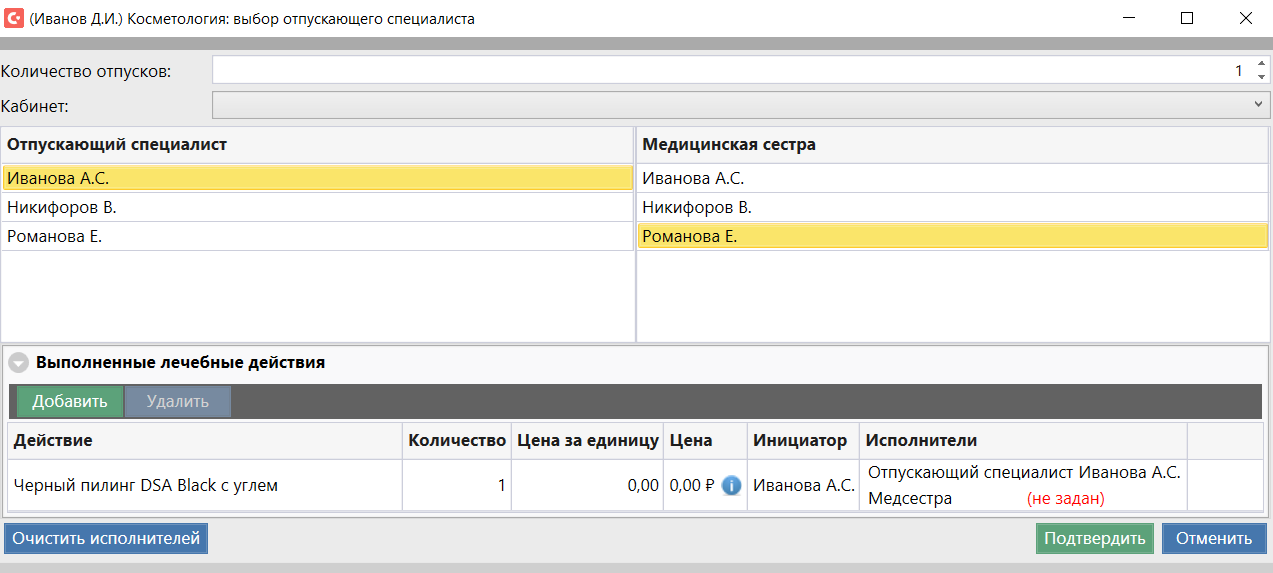Confirm with the Подтвердить button
Viewport: 1273px width, 573px height.
tap(1094, 539)
